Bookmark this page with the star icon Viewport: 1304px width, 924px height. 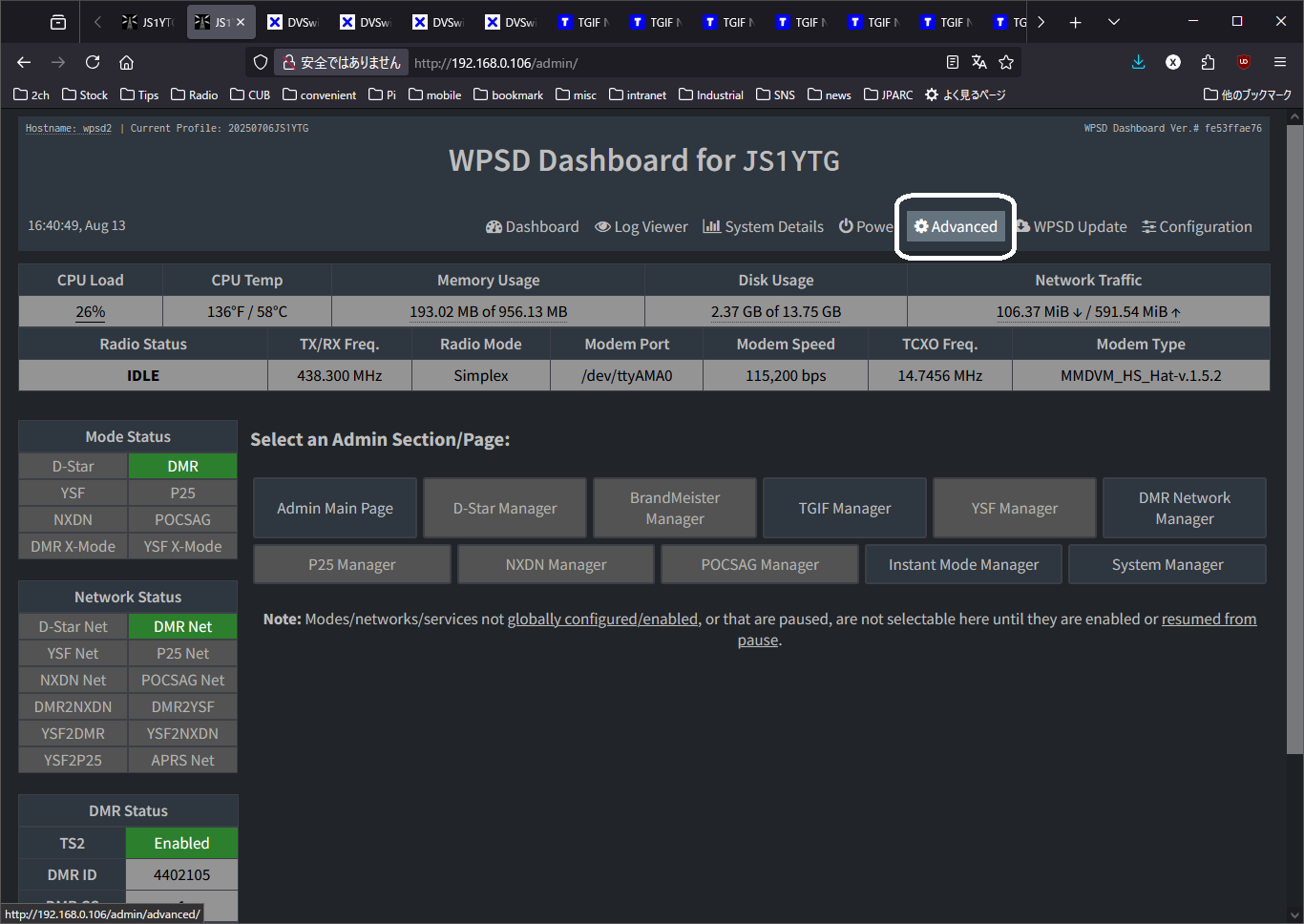click(1006, 62)
